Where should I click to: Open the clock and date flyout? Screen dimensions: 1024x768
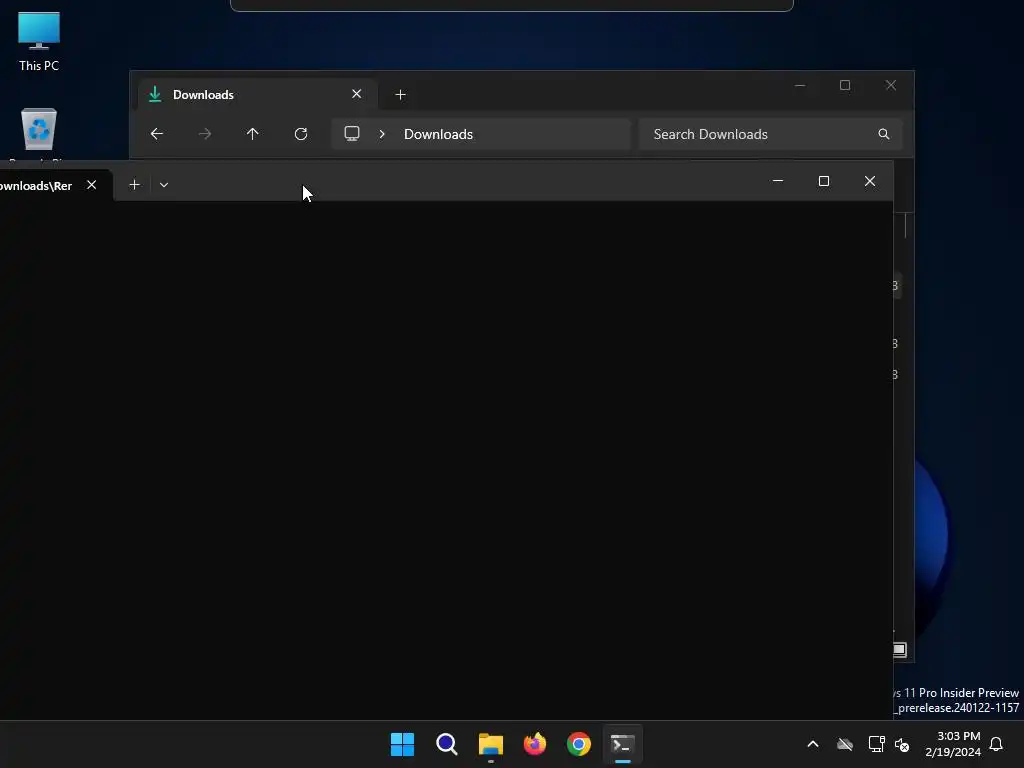coord(953,744)
